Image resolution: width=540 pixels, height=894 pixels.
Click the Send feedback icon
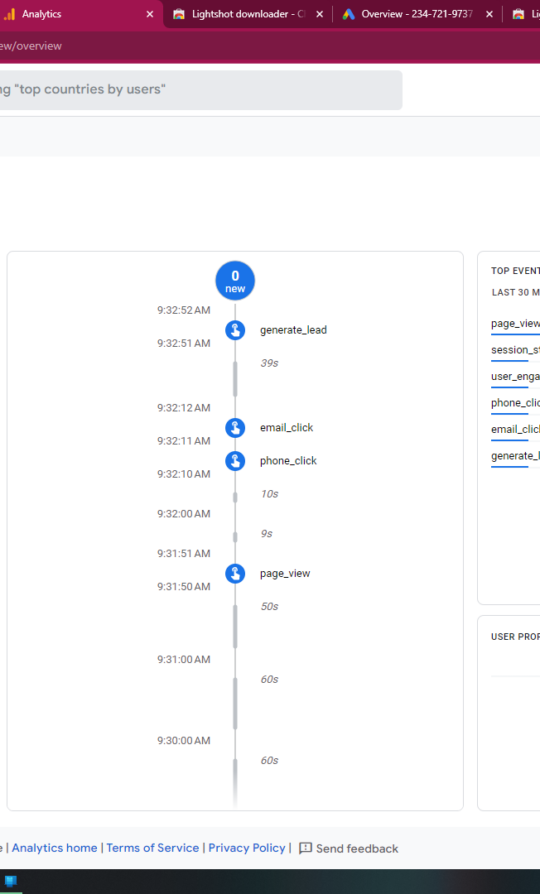306,848
